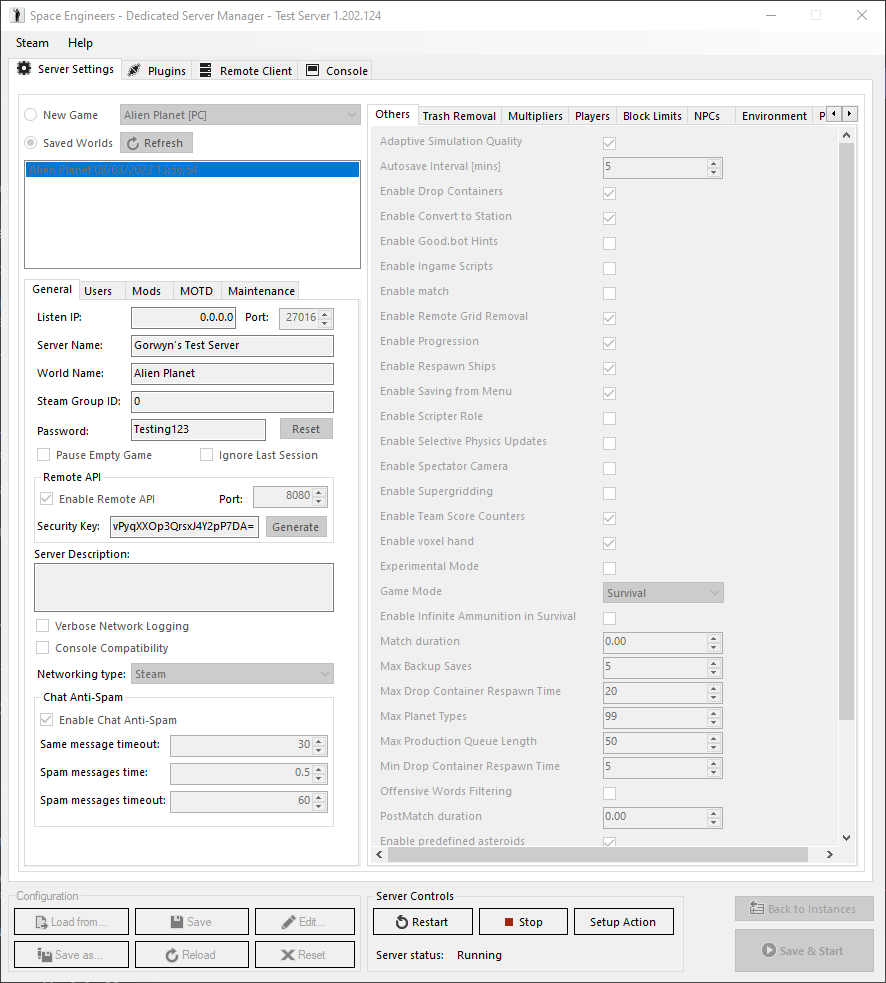The width and height of the screenshot is (886, 983).
Task: Open the Remote Client tab icon
Action: coord(246,71)
